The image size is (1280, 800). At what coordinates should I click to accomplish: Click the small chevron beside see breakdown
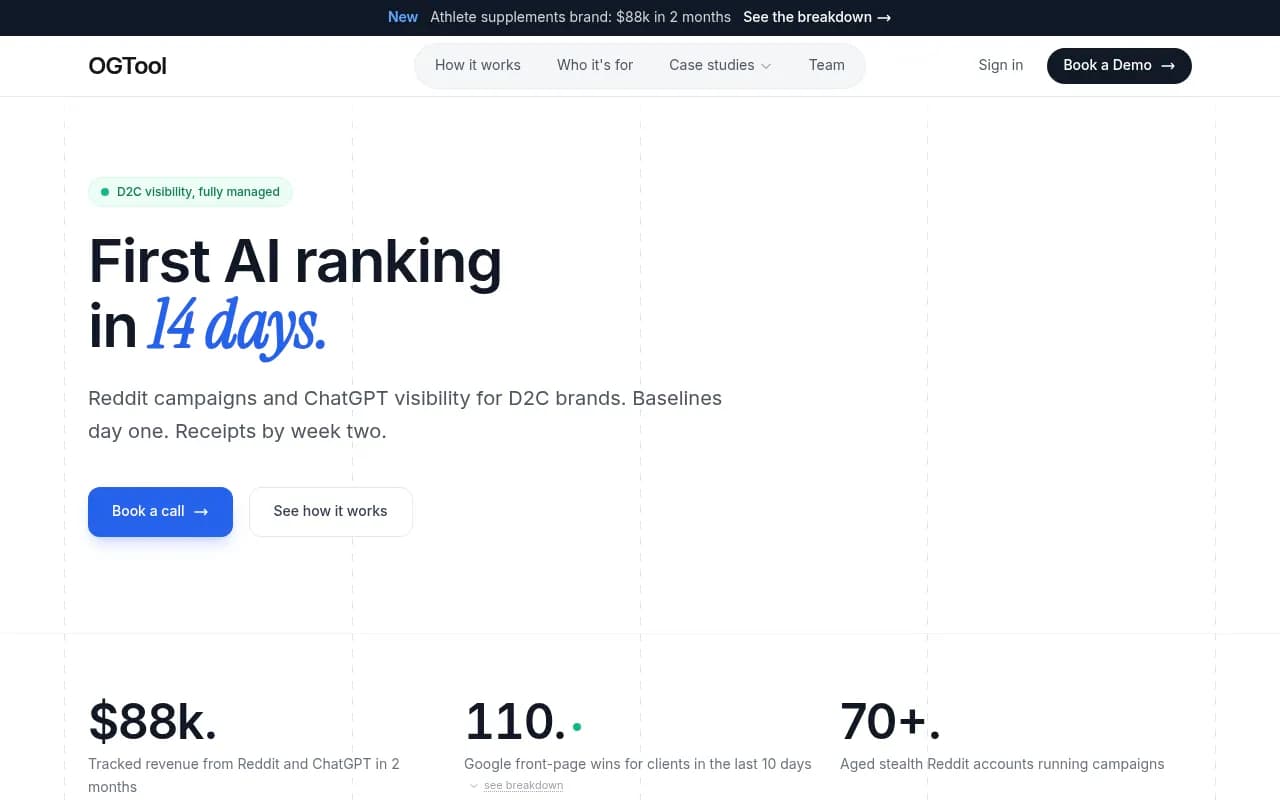(474, 786)
